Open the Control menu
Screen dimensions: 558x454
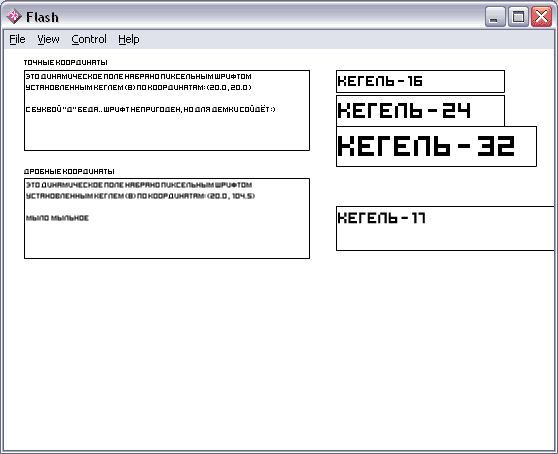89,39
